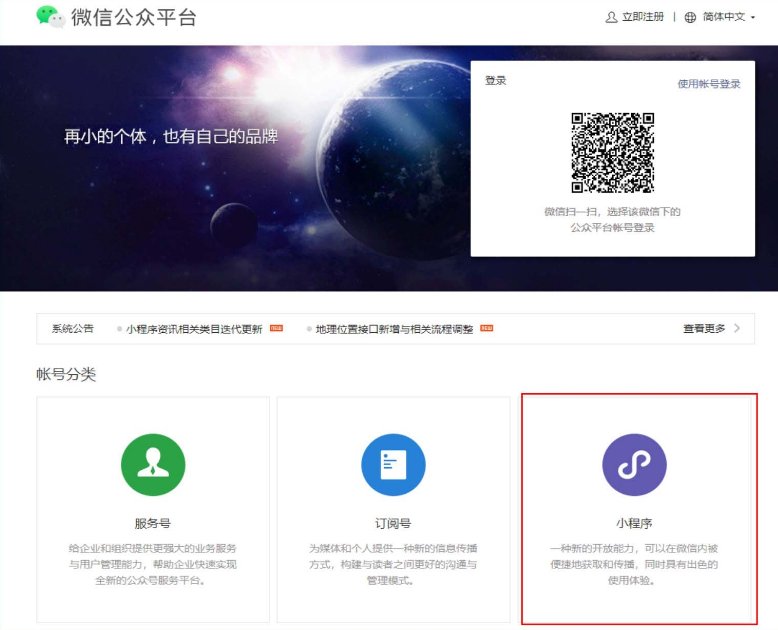The image size is (778, 630).
Task: Open 小程序资讯相关类目迭代更新 announcement
Action: coord(194,328)
